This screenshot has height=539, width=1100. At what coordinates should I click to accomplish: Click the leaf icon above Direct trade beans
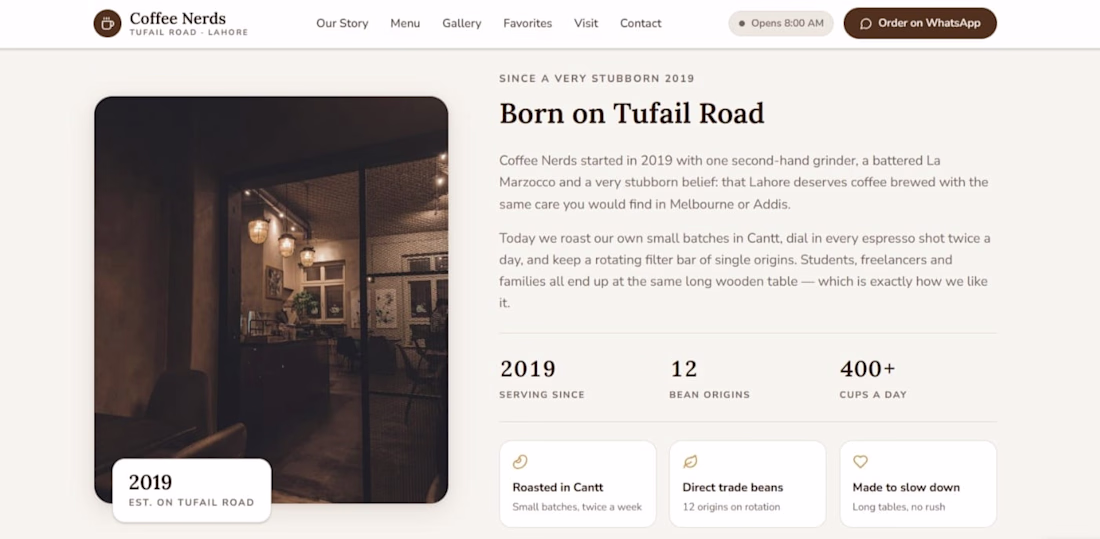[690, 462]
